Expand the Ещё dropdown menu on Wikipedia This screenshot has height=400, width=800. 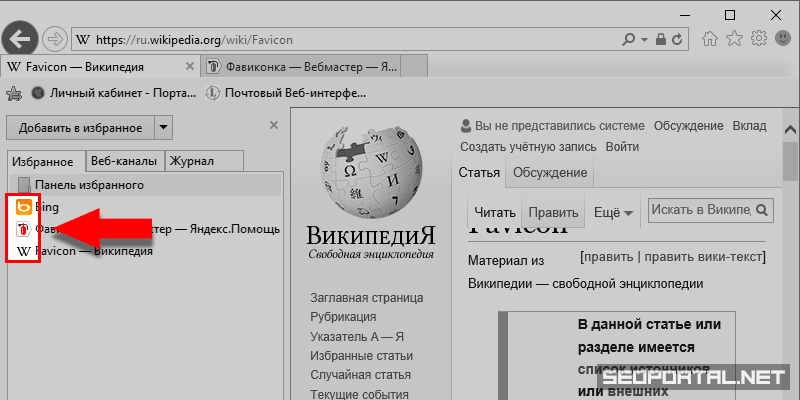[x=614, y=213]
